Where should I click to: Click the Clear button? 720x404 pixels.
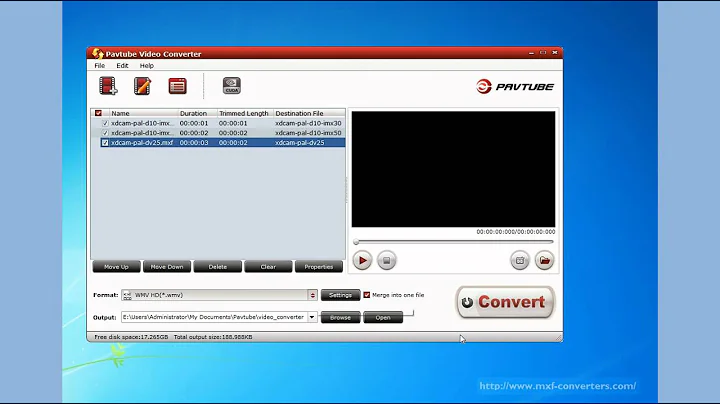click(x=268, y=267)
